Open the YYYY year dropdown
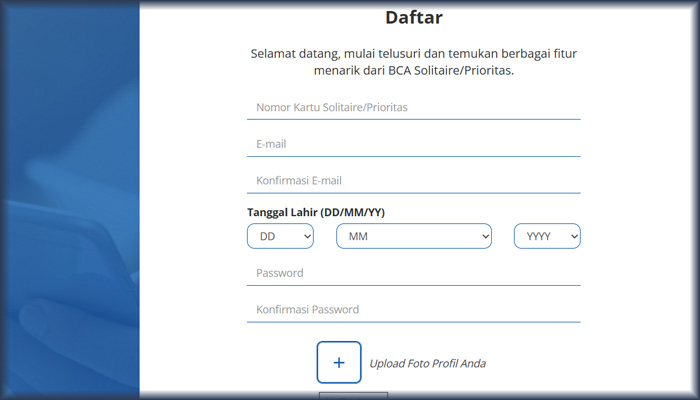 coord(547,236)
